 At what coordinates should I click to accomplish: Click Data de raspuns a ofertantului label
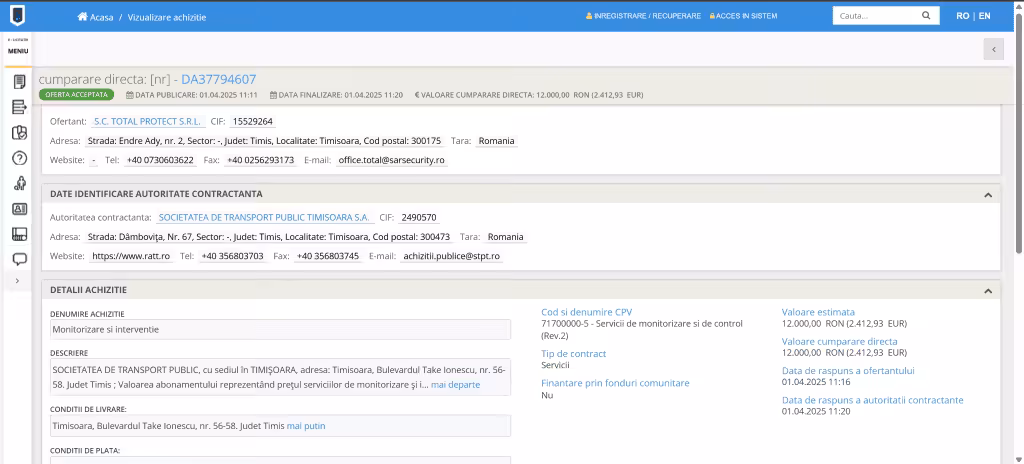pos(848,371)
